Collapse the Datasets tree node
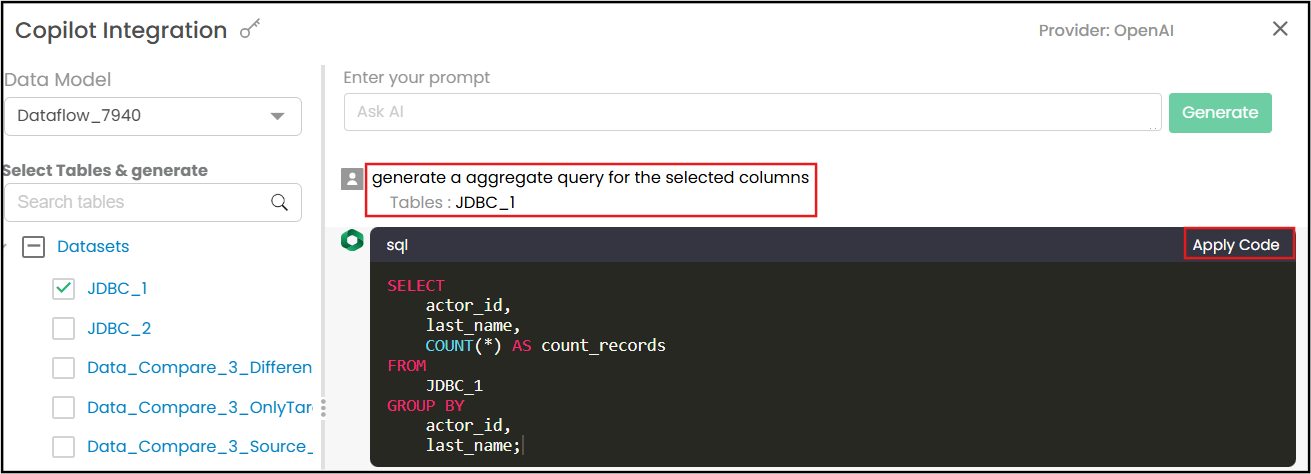 [34, 247]
